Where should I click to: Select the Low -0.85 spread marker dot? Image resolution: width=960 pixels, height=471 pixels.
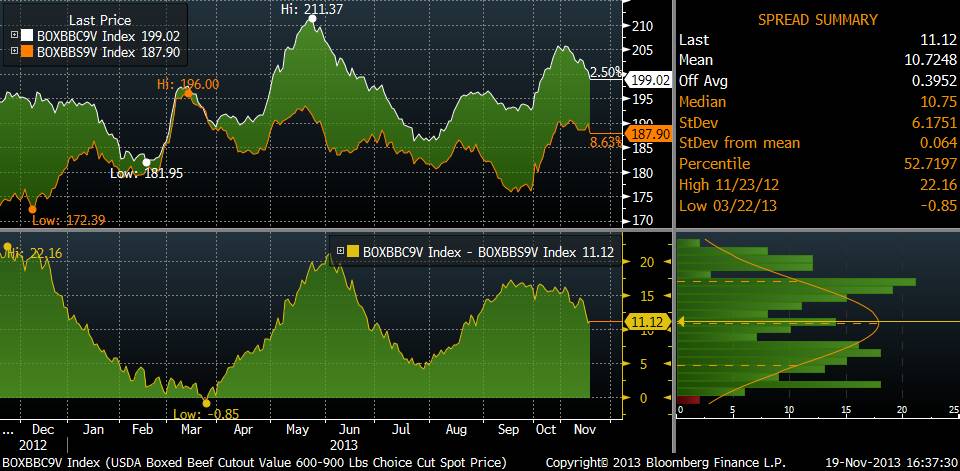[x=207, y=403]
